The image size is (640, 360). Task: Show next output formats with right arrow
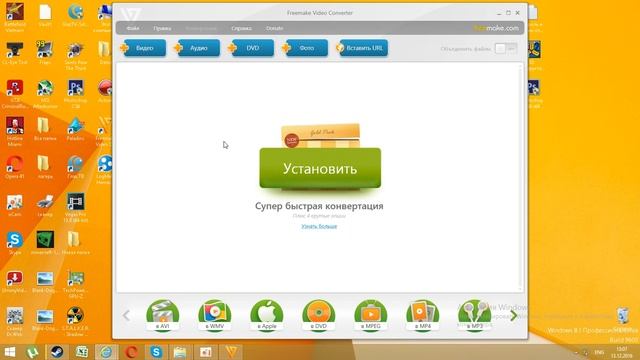[x=513, y=316]
